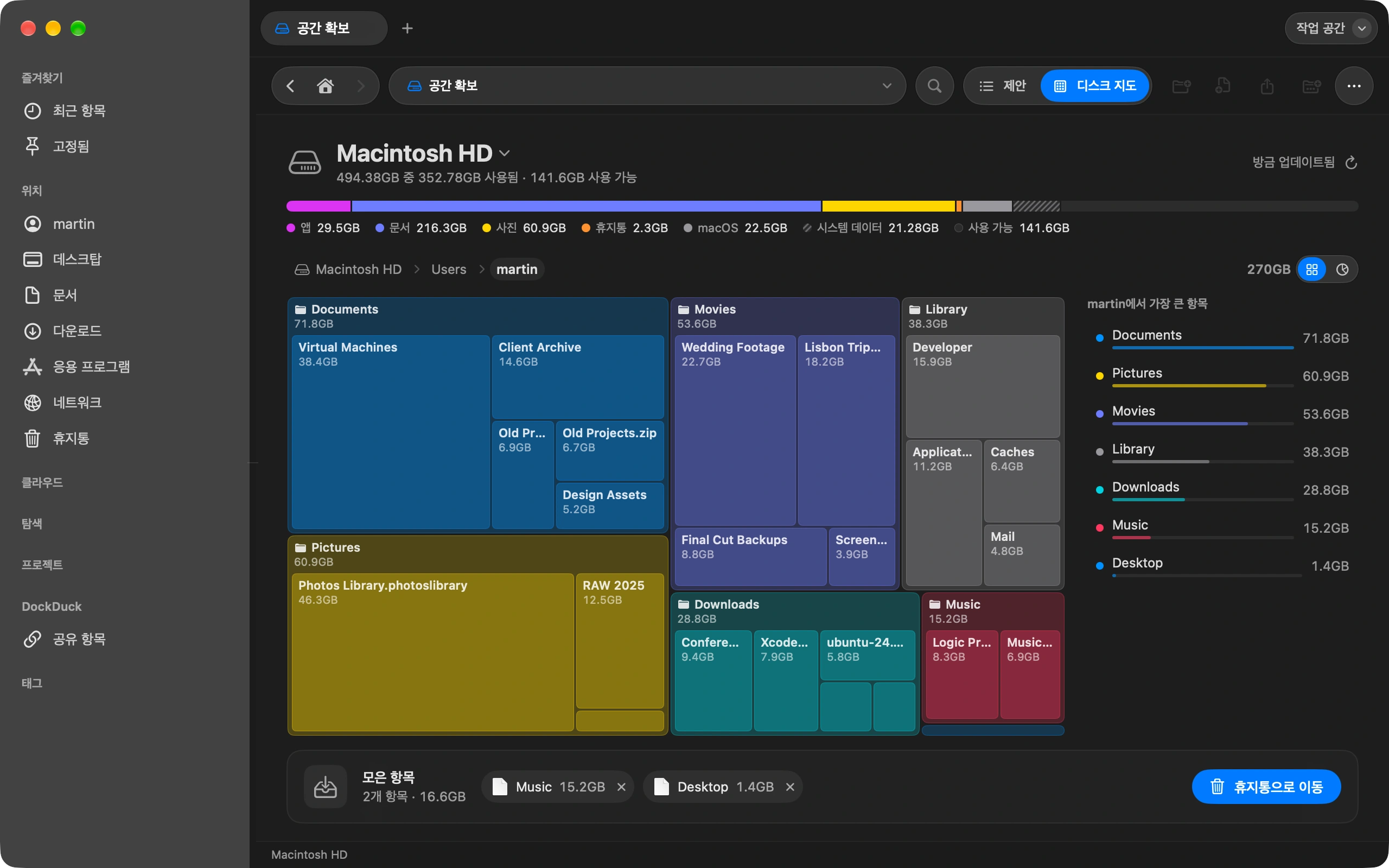The height and width of the screenshot is (868, 1389).
Task: Switch to 제안 list view
Action: 1002,86
